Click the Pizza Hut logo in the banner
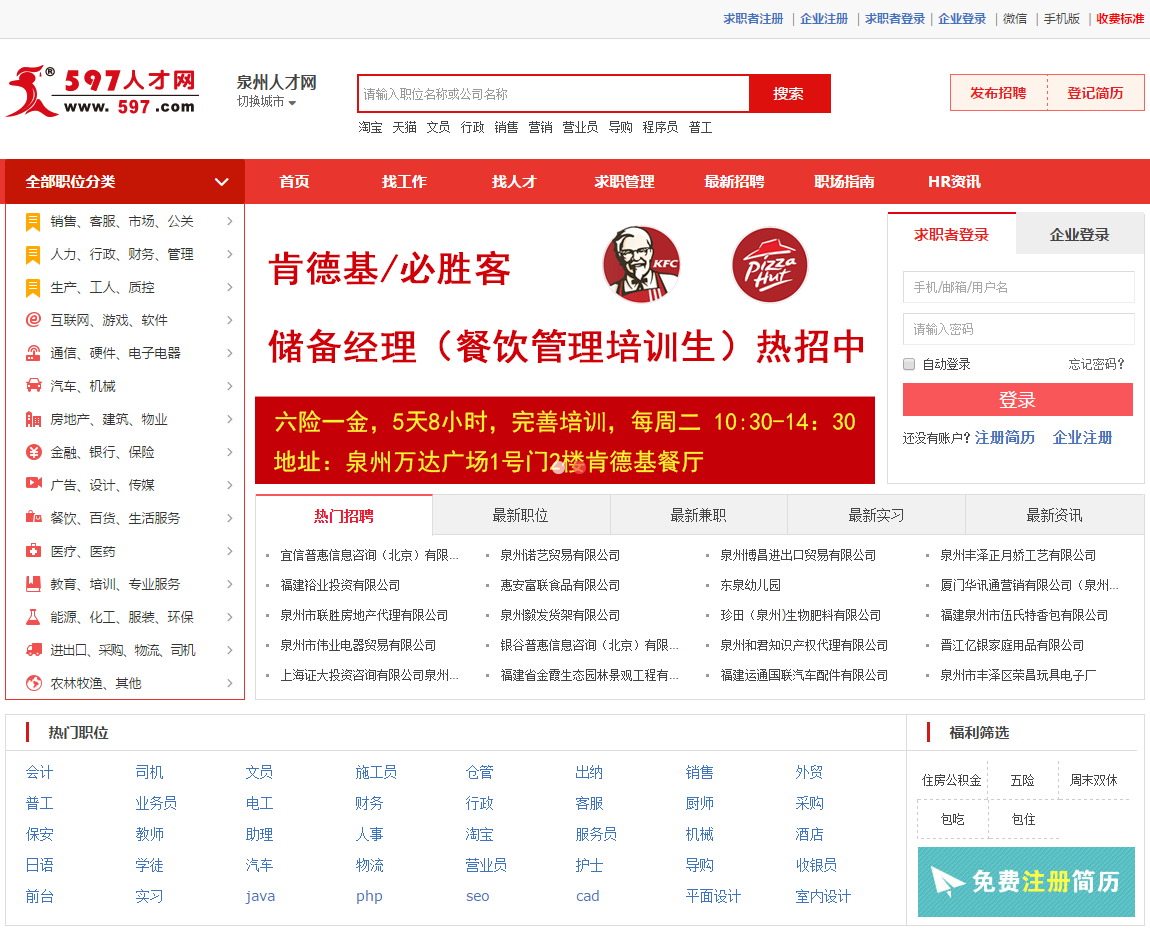The image size is (1150, 932). [x=769, y=265]
